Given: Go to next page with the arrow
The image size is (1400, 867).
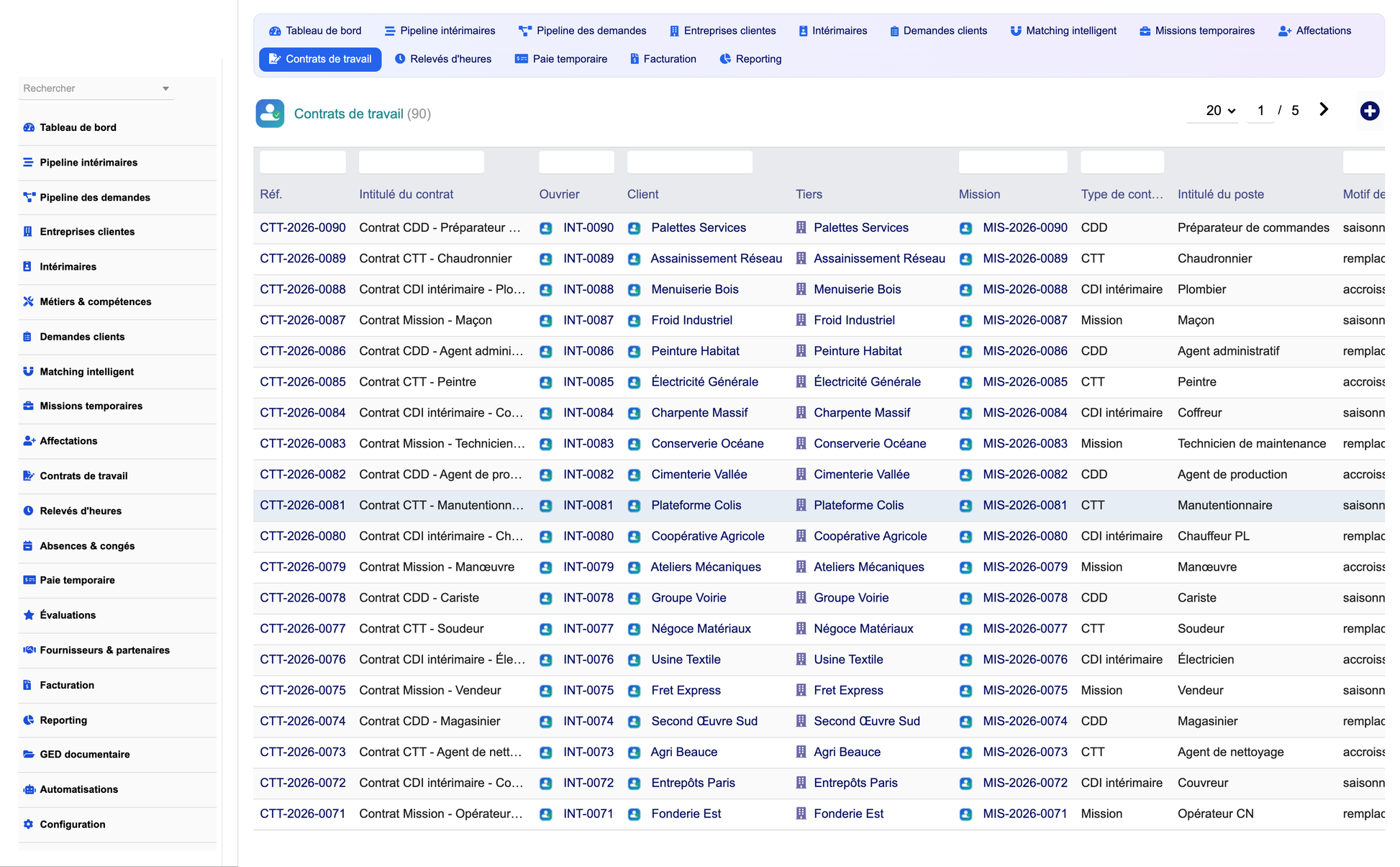Looking at the screenshot, I should click(1324, 109).
